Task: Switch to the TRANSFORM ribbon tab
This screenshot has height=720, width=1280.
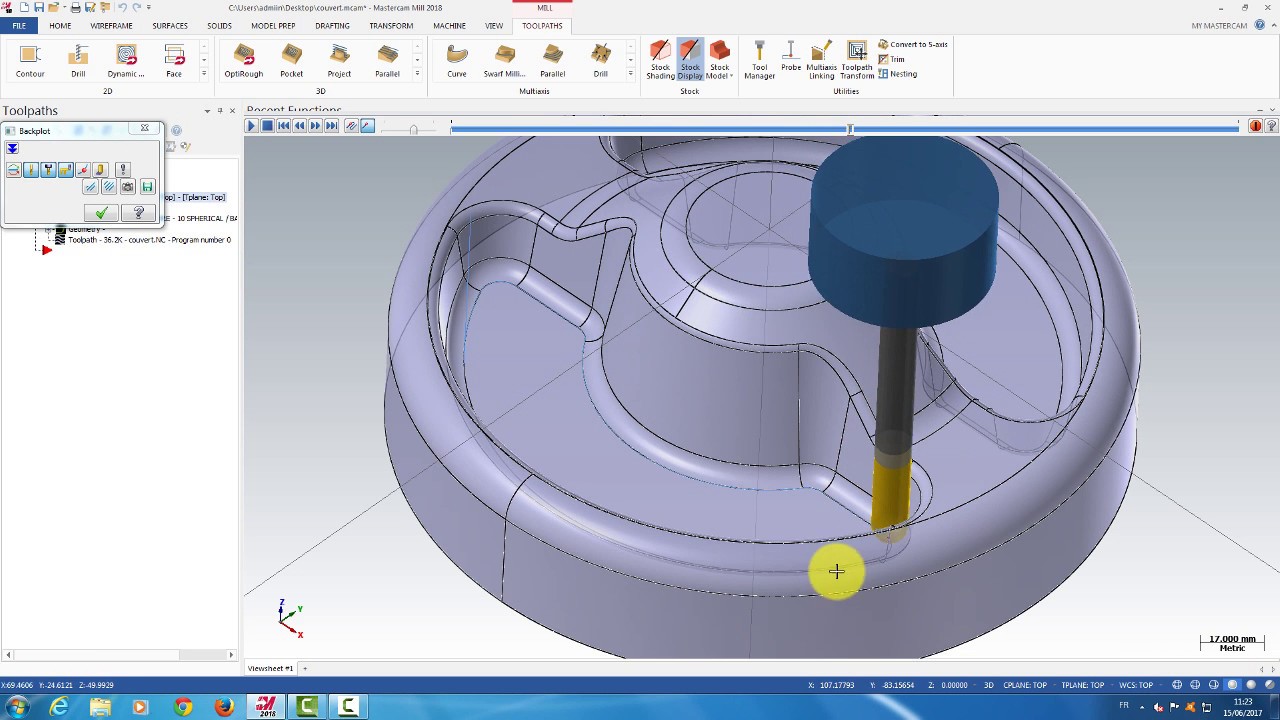Action: [x=391, y=25]
